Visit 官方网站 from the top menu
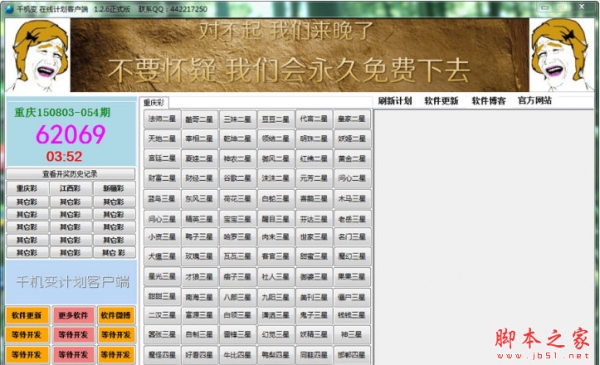600x365 pixels. pos(535,101)
